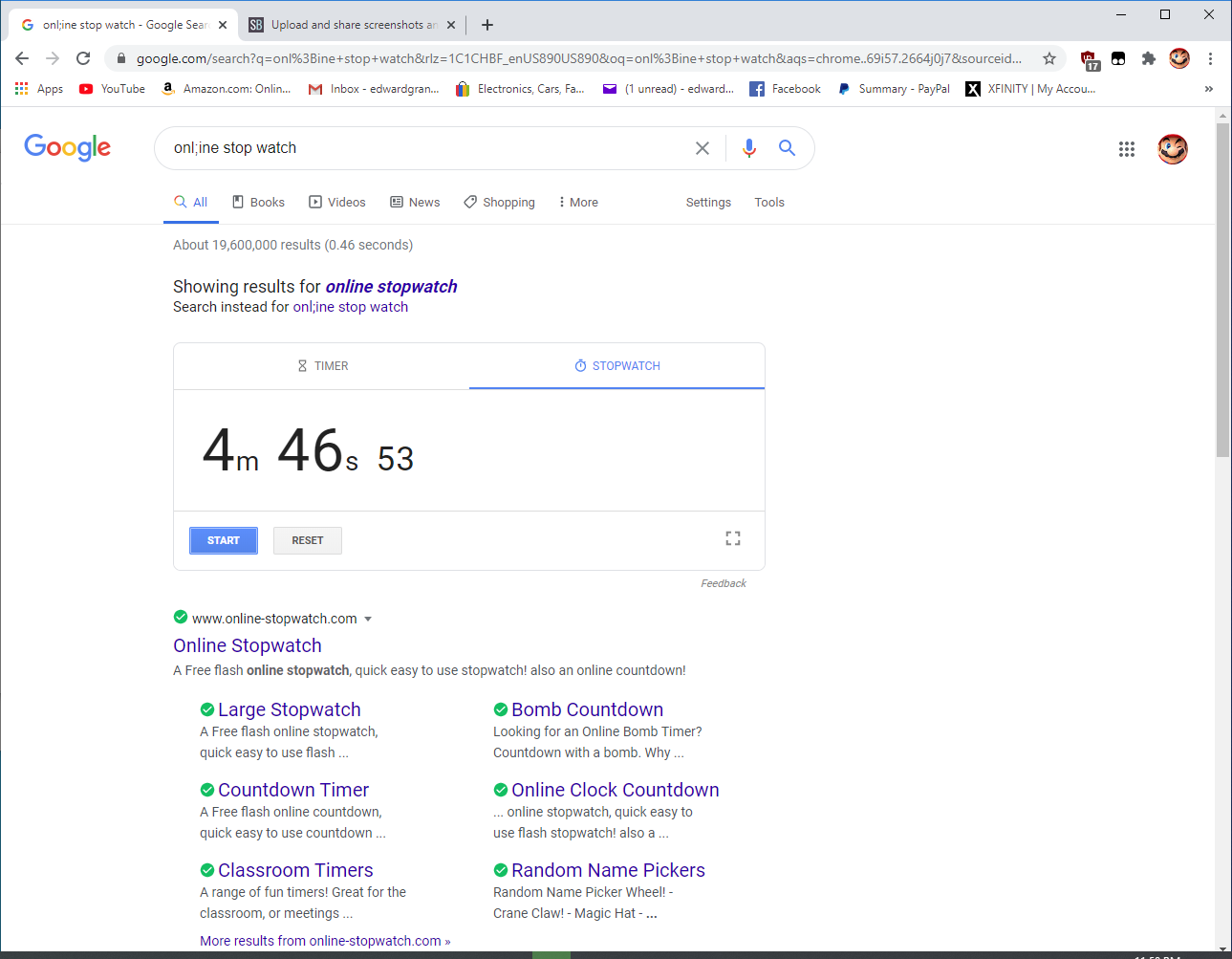Open the Online Stopwatch result
Viewport: 1232px width, 959px height.
point(248,645)
